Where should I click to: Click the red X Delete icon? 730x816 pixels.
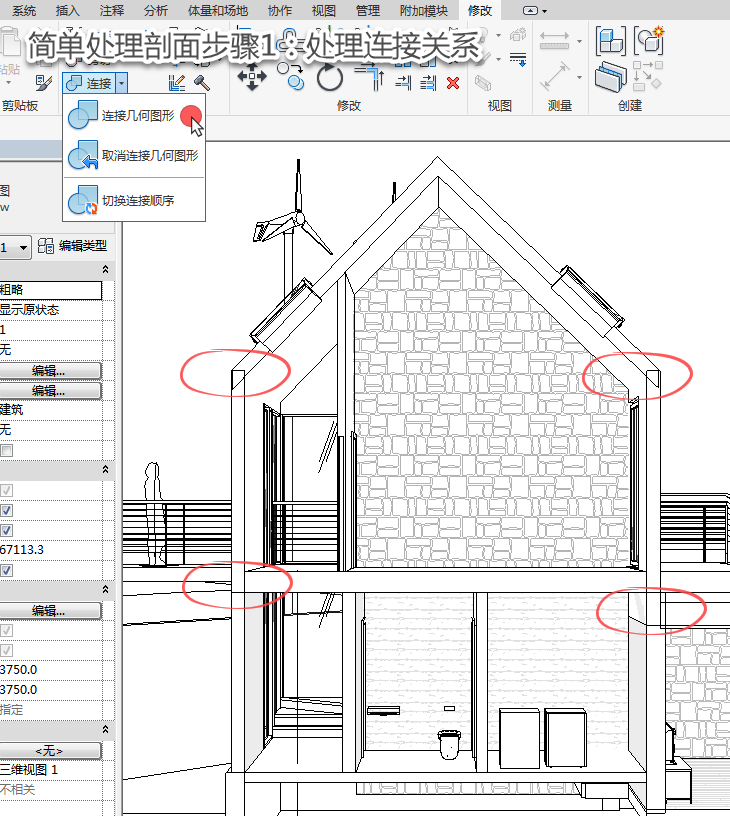point(453,83)
